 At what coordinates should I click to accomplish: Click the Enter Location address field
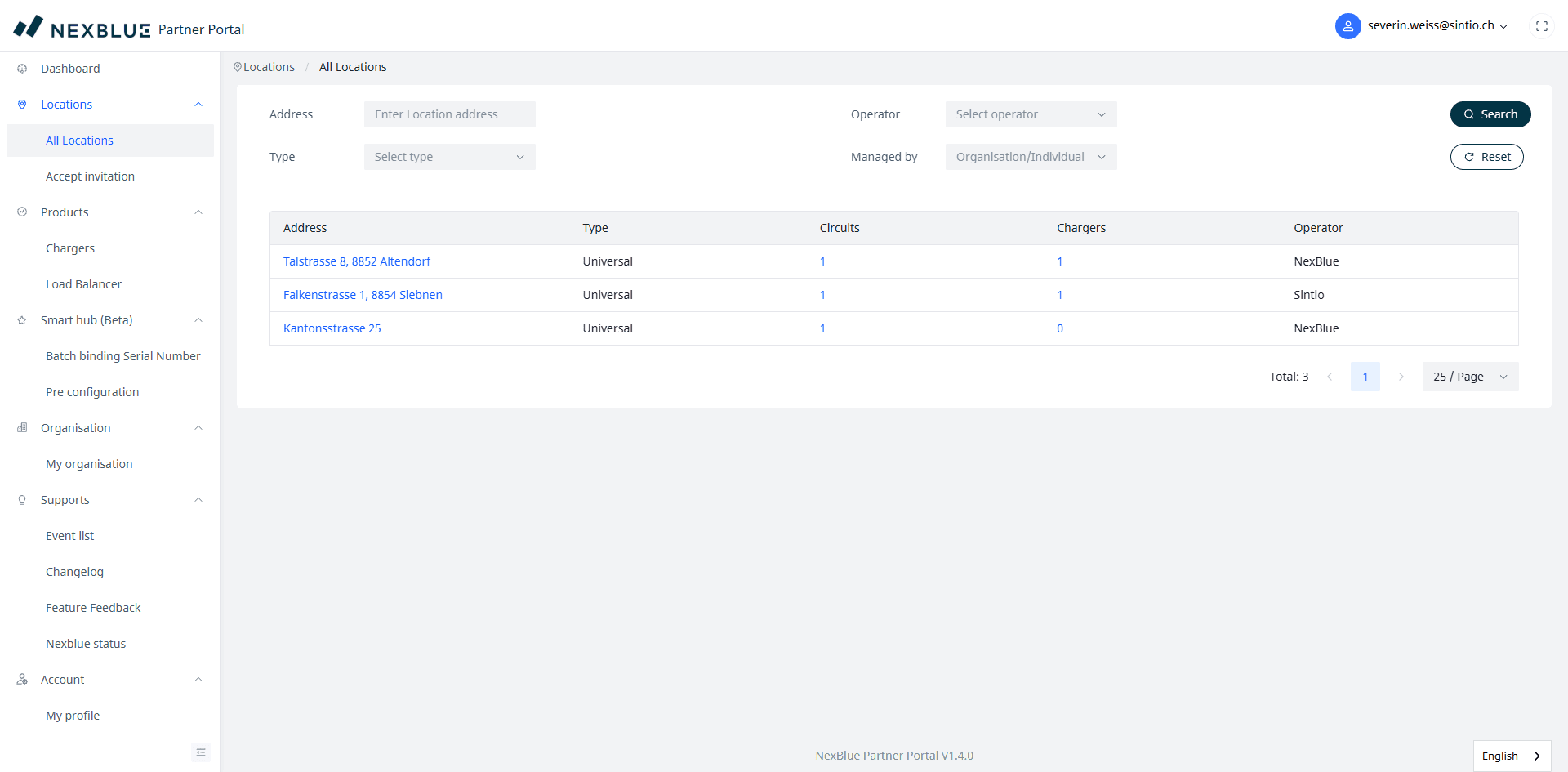[449, 114]
